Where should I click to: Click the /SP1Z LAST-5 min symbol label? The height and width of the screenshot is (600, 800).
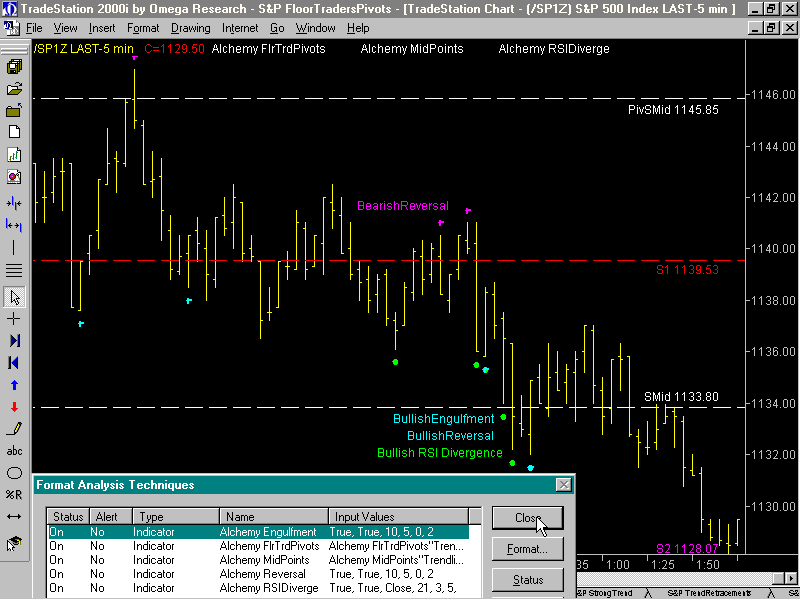pyautogui.click(x=84, y=49)
